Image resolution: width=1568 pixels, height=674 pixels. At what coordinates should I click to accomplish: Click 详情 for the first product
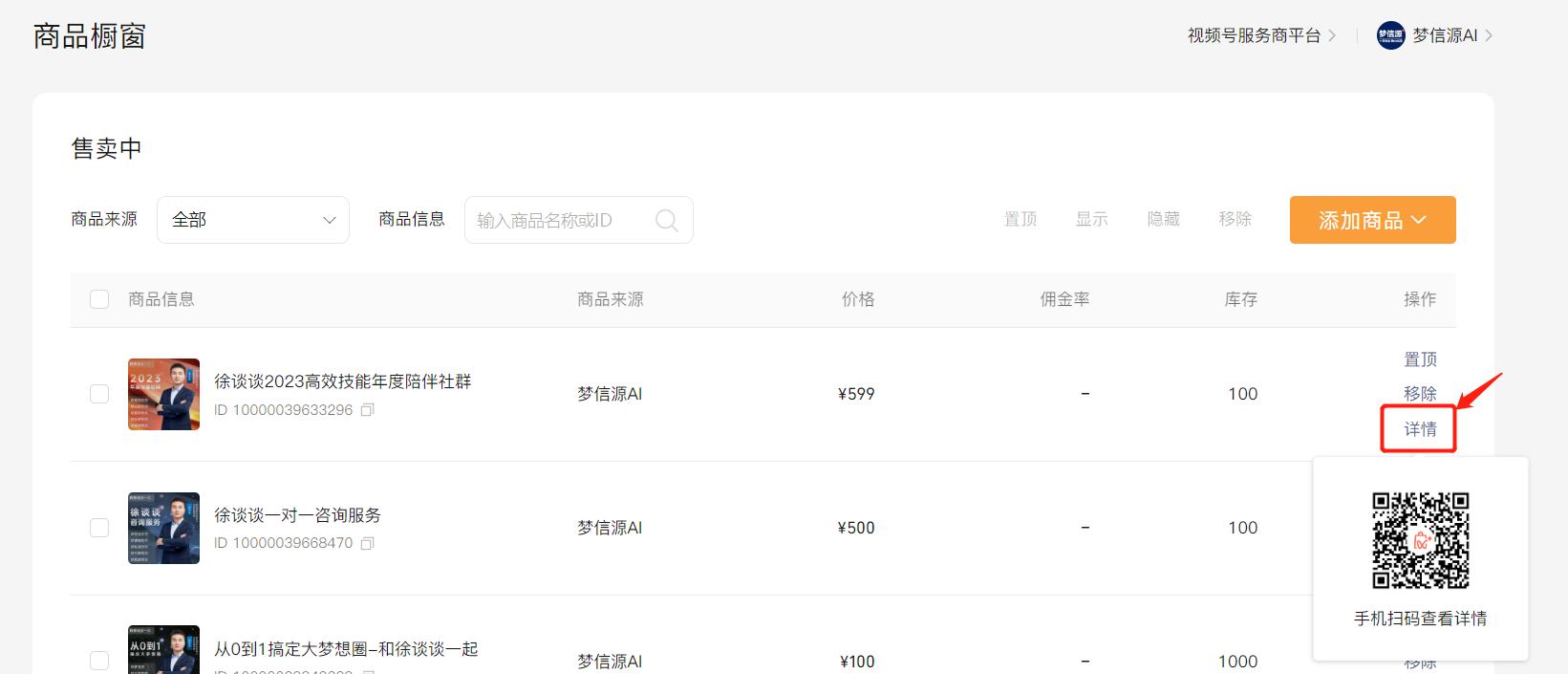point(1419,429)
